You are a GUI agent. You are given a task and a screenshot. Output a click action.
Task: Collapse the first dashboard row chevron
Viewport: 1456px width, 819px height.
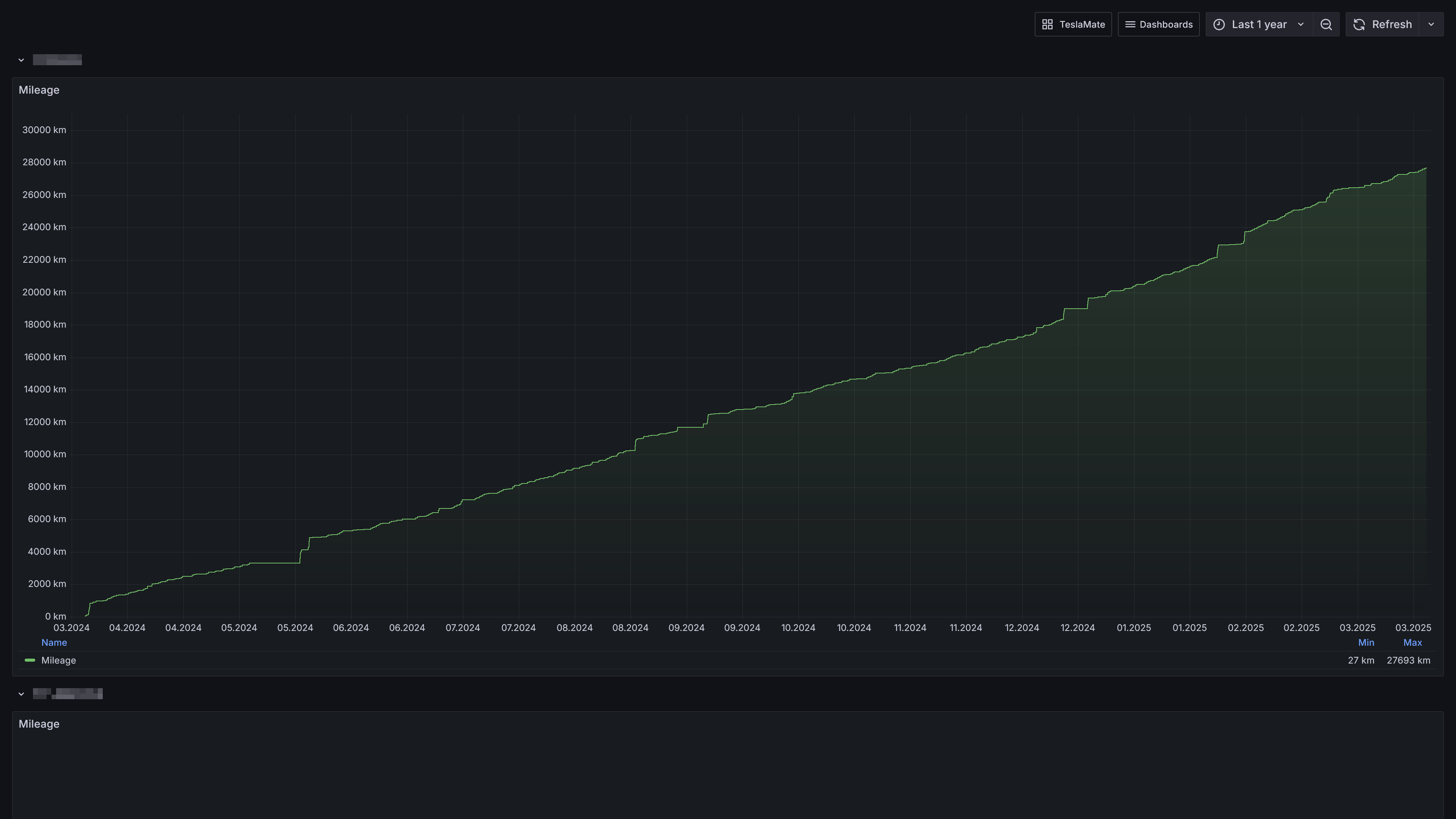21,60
